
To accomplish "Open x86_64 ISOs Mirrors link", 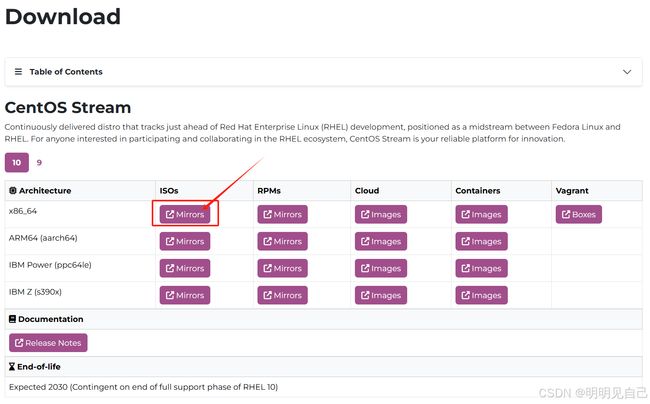I will click(x=185, y=214).
